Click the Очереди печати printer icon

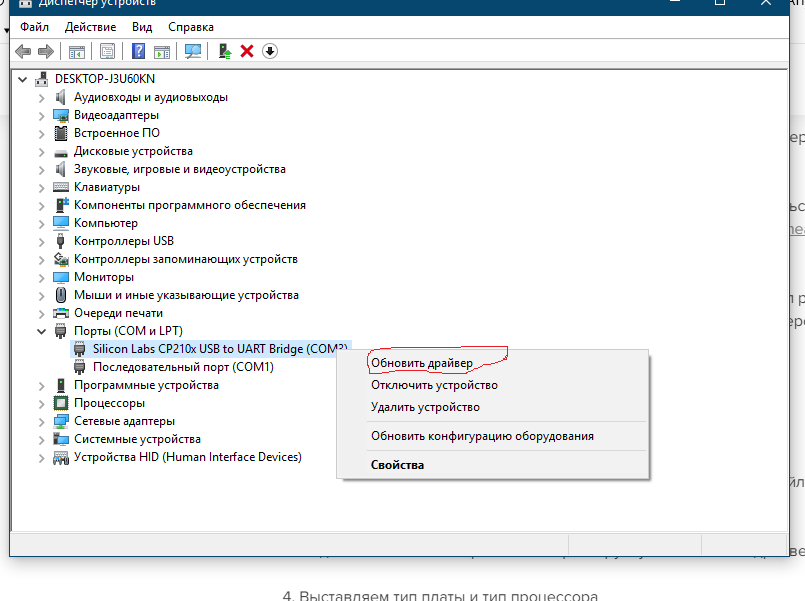click(x=61, y=313)
